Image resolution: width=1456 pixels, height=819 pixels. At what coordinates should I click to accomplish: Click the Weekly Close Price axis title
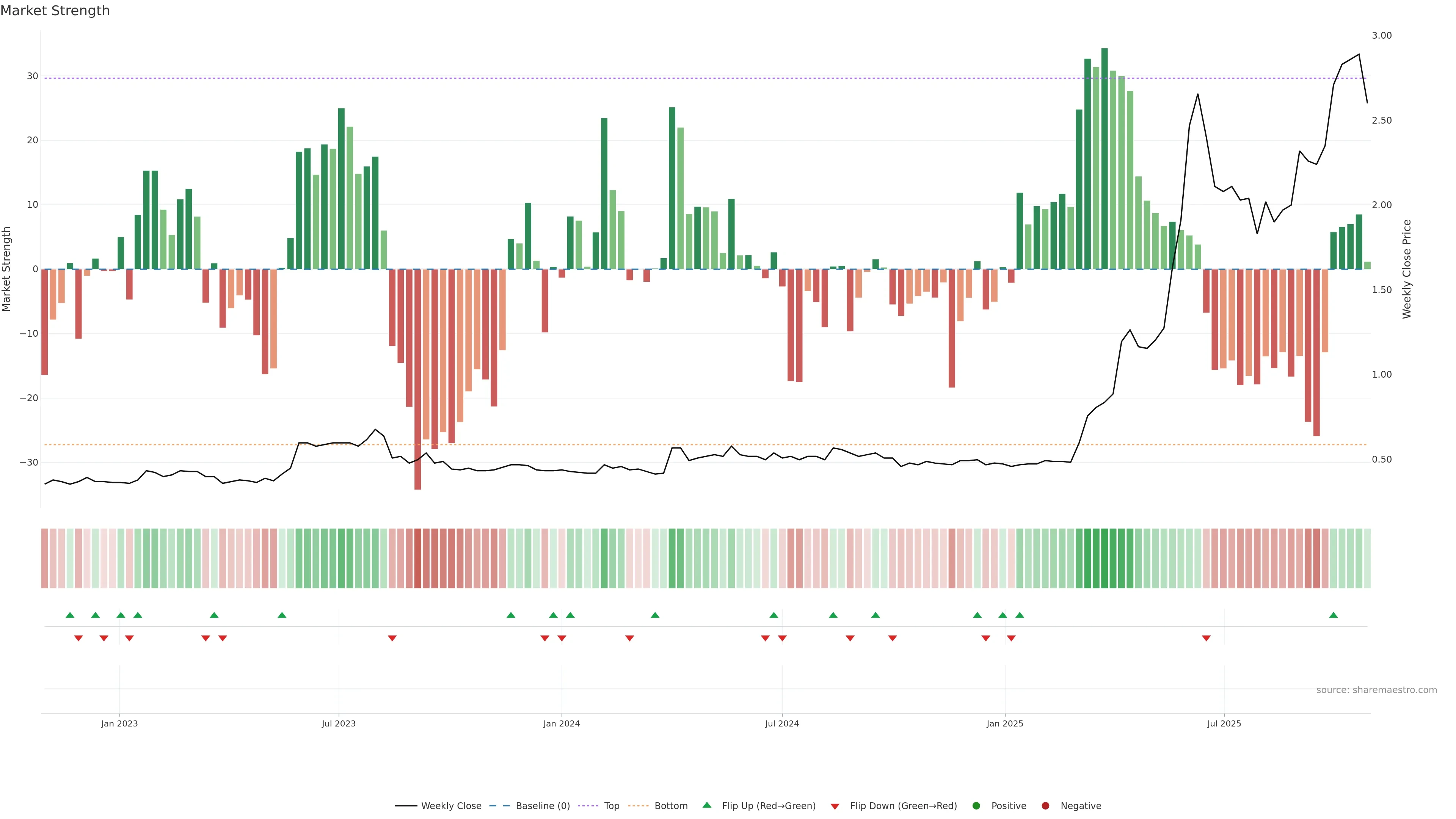[x=1407, y=269]
